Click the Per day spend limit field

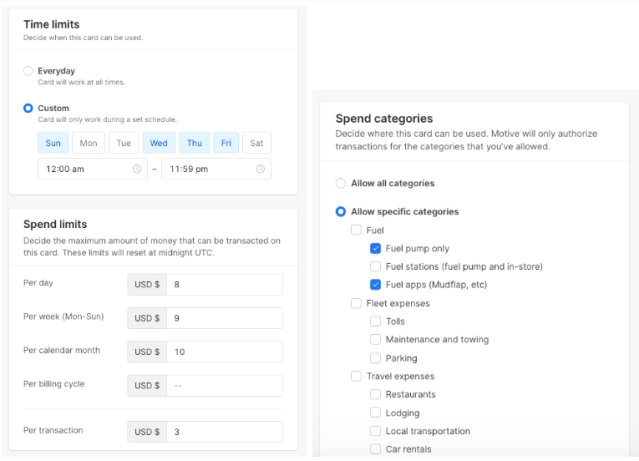223,285
